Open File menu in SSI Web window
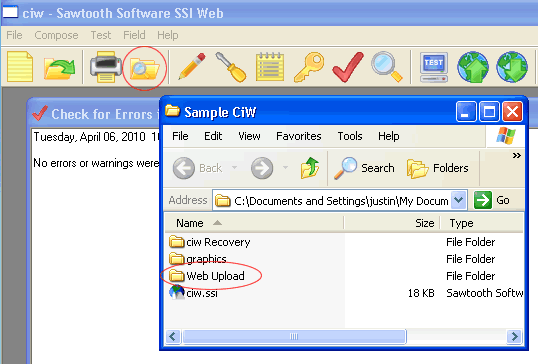Viewport: 538px width, 364px height. 14,35
